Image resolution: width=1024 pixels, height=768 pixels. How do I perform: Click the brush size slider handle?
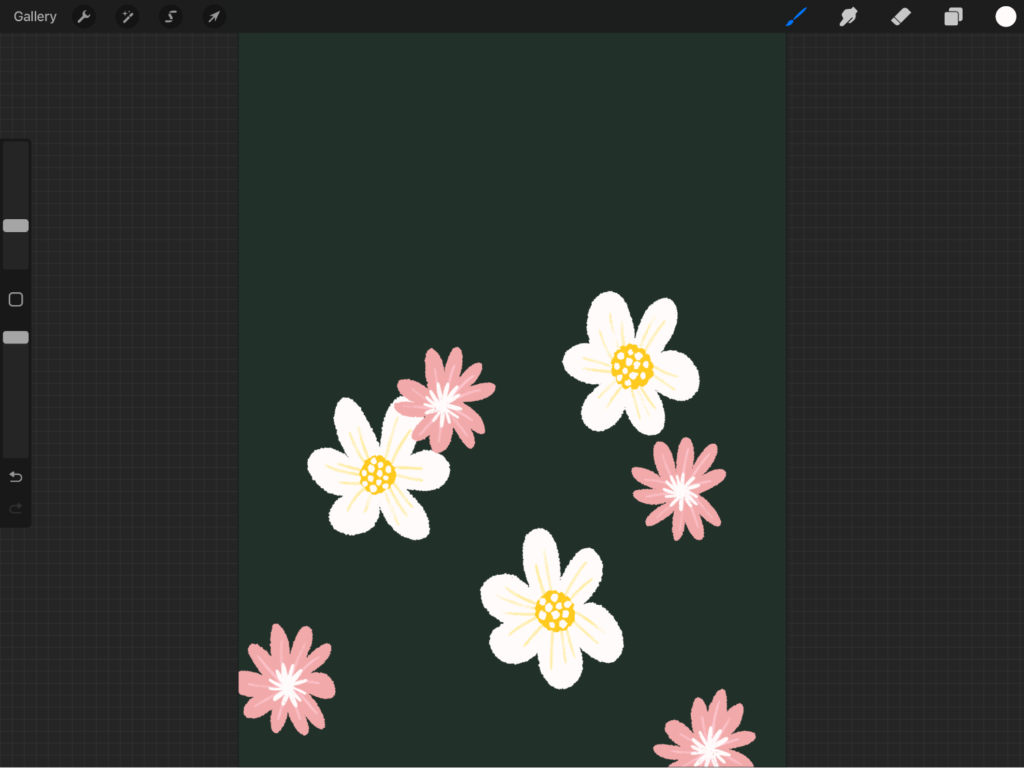click(16, 226)
